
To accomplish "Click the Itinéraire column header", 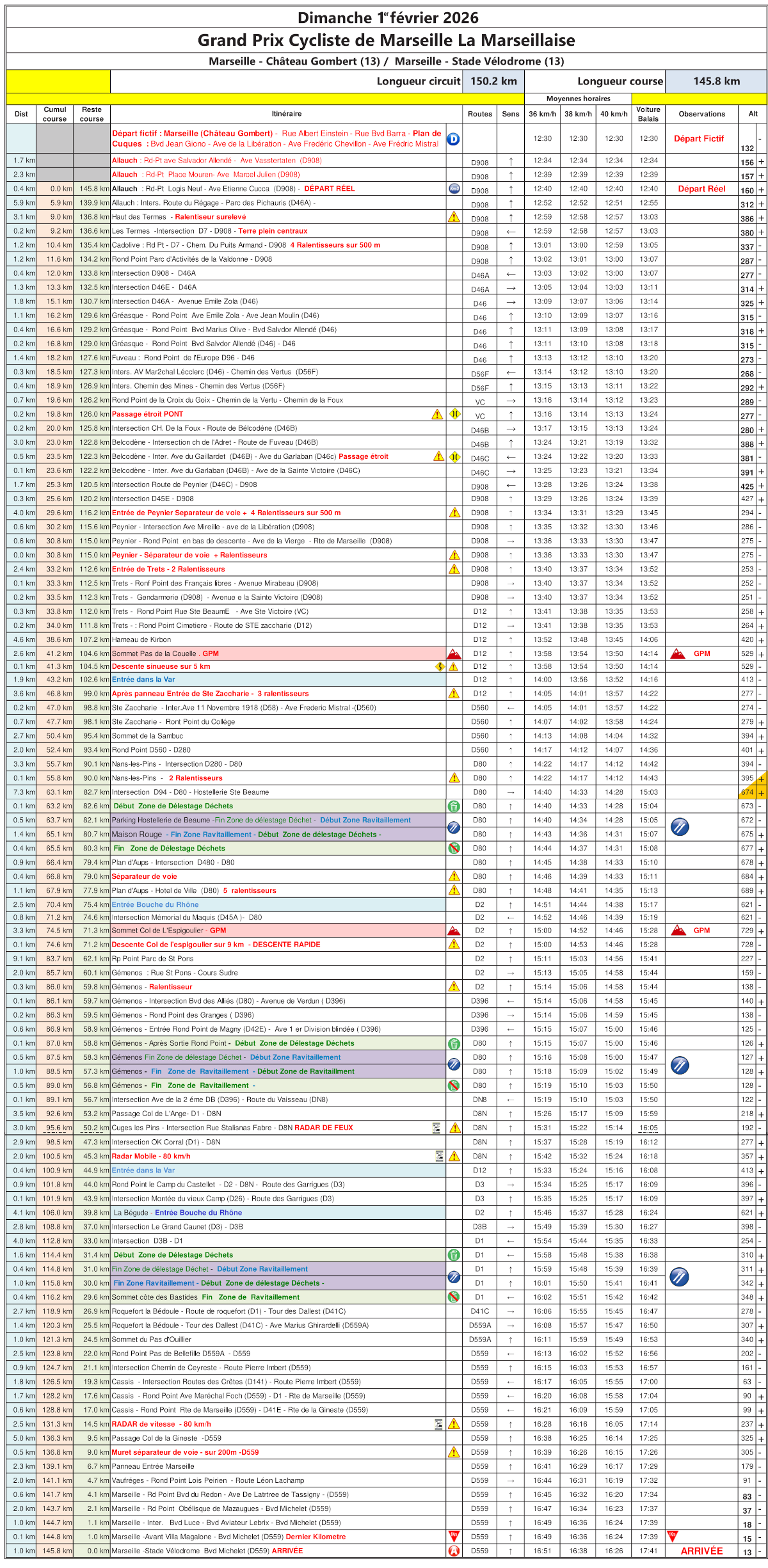I will coord(286,114).
